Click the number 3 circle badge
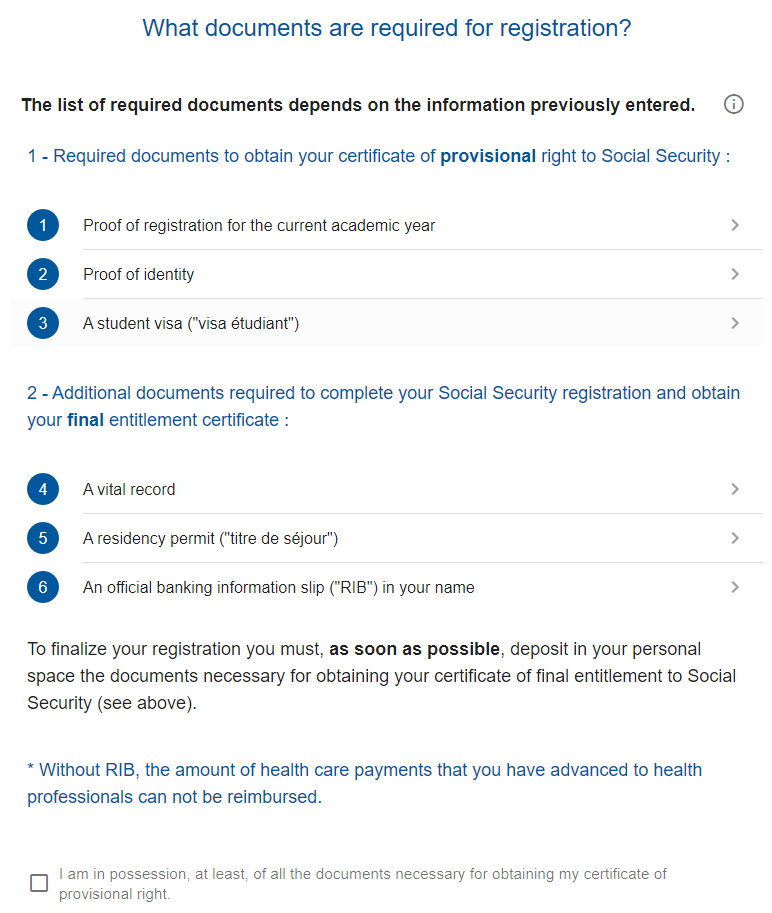 click(43, 323)
